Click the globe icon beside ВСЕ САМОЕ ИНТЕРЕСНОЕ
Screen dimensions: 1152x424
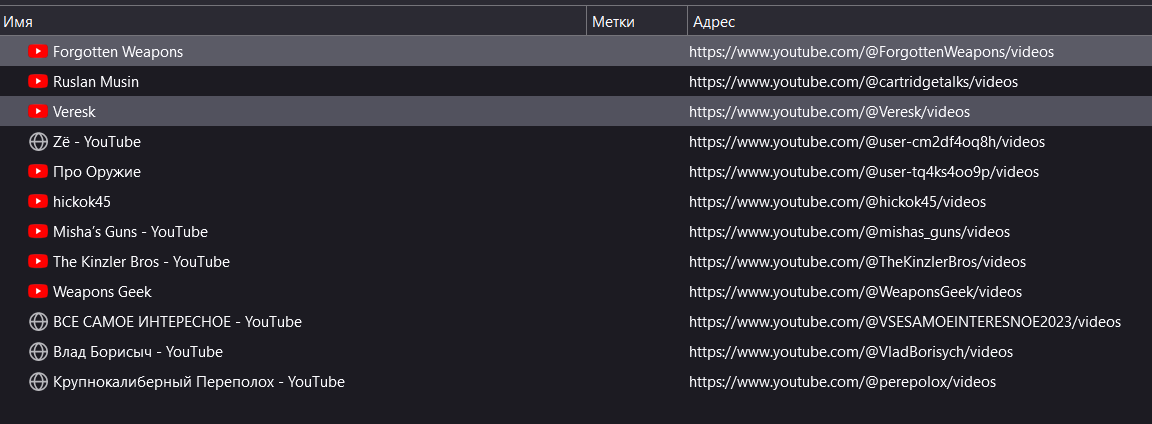[38, 322]
